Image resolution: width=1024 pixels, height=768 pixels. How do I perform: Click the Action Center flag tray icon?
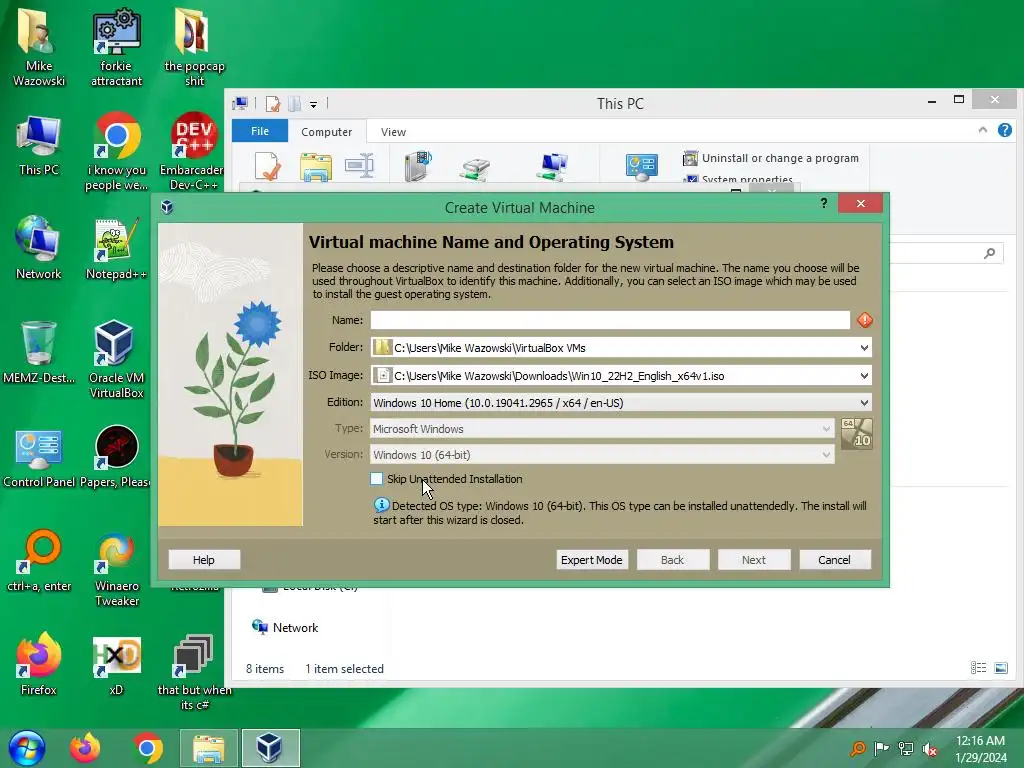(x=882, y=749)
